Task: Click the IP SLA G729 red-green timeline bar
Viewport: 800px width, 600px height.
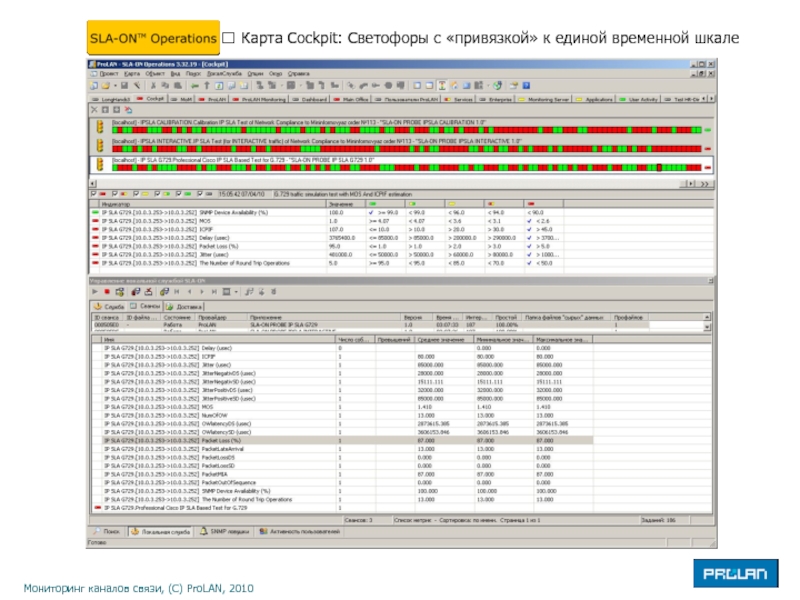Action: click(400, 167)
